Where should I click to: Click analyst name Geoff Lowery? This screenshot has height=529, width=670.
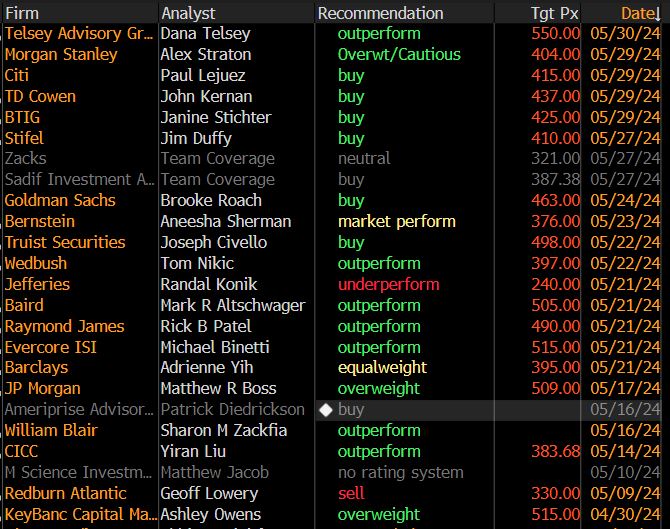(x=209, y=493)
